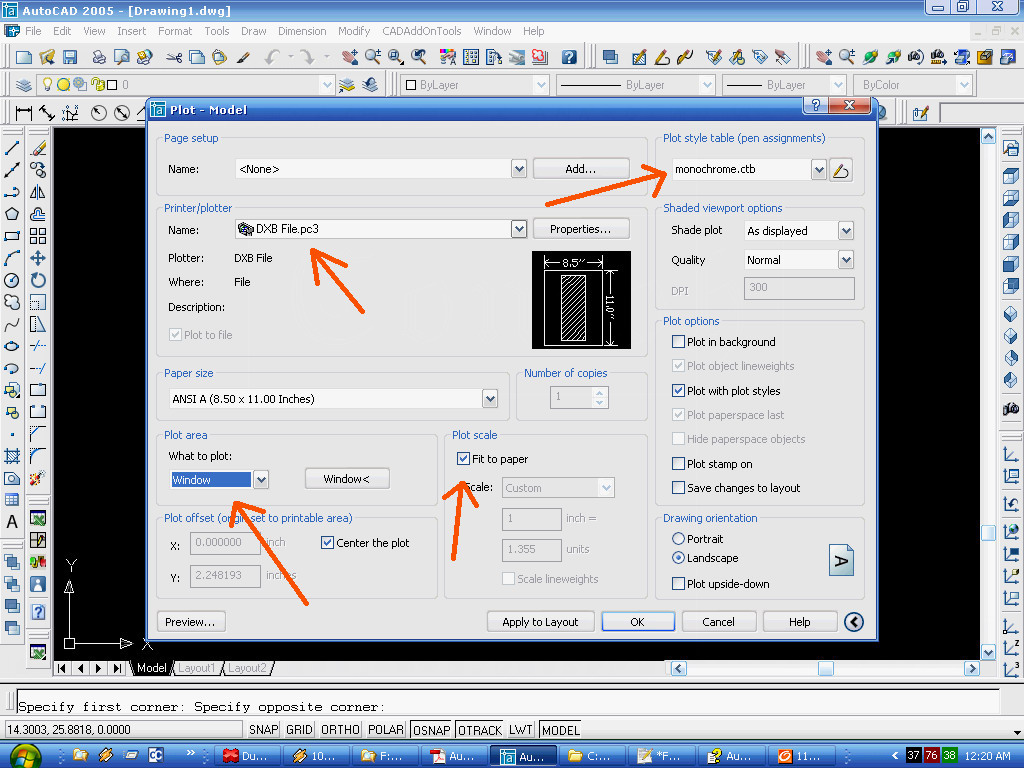Click Apply to Layout button

tap(540, 622)
